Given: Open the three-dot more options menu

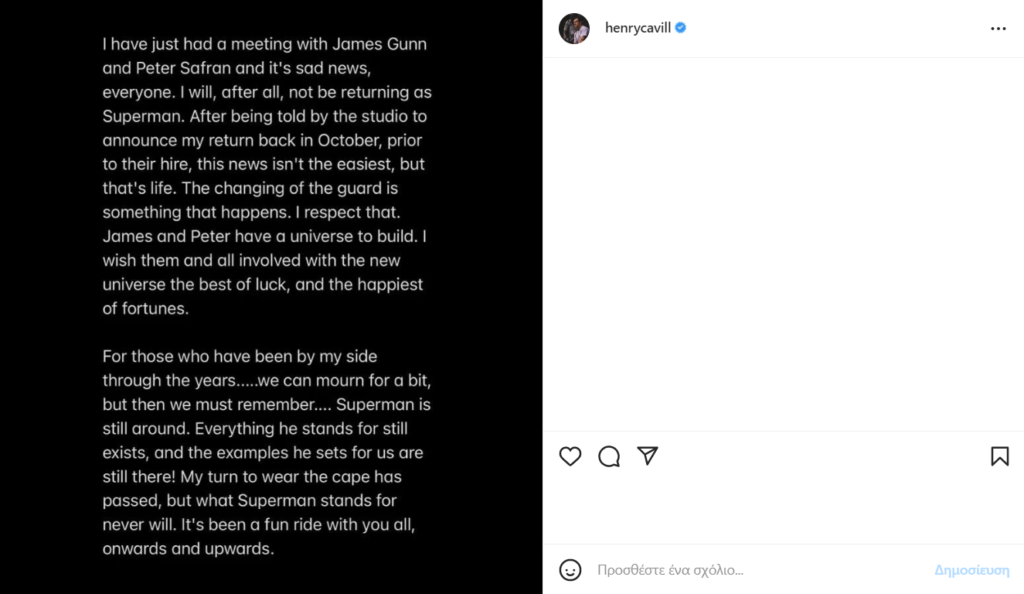Looking at the screenshot, I should pos(998,29).
